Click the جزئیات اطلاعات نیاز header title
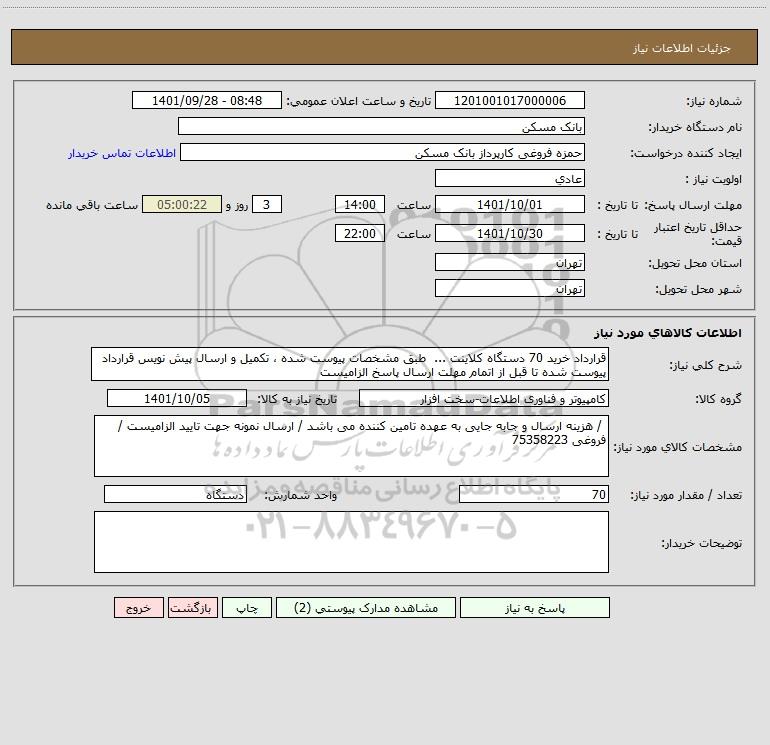The image size is (770, 745). pos(682,48)
